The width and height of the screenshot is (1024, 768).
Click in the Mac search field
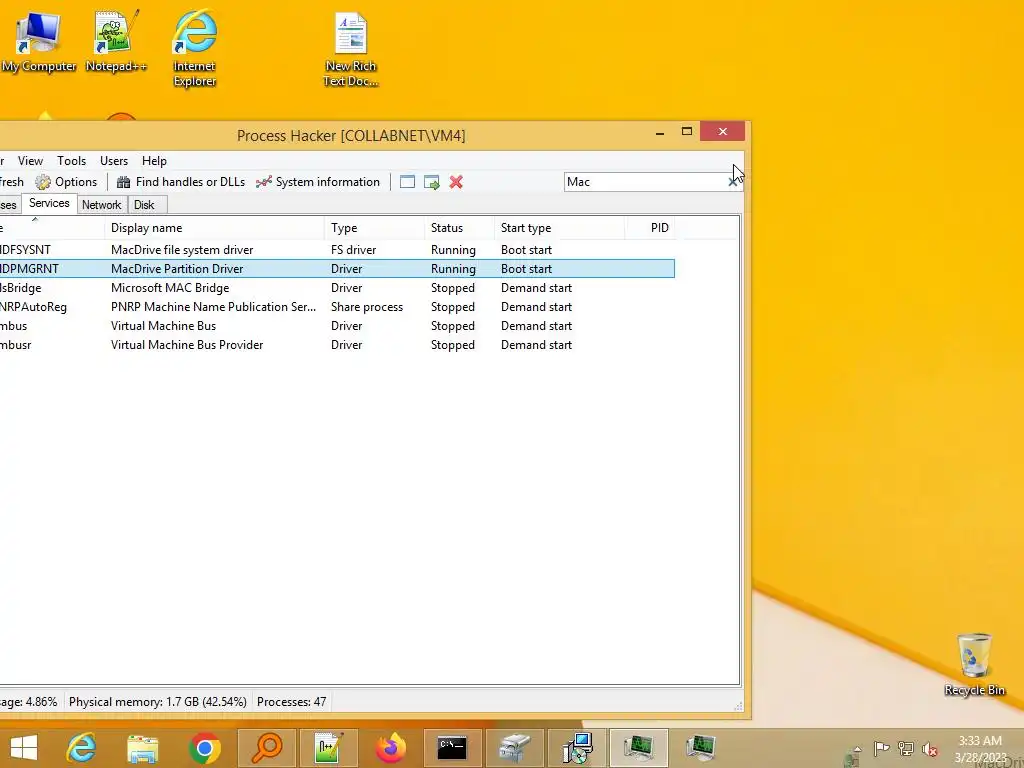click(645, 182)
